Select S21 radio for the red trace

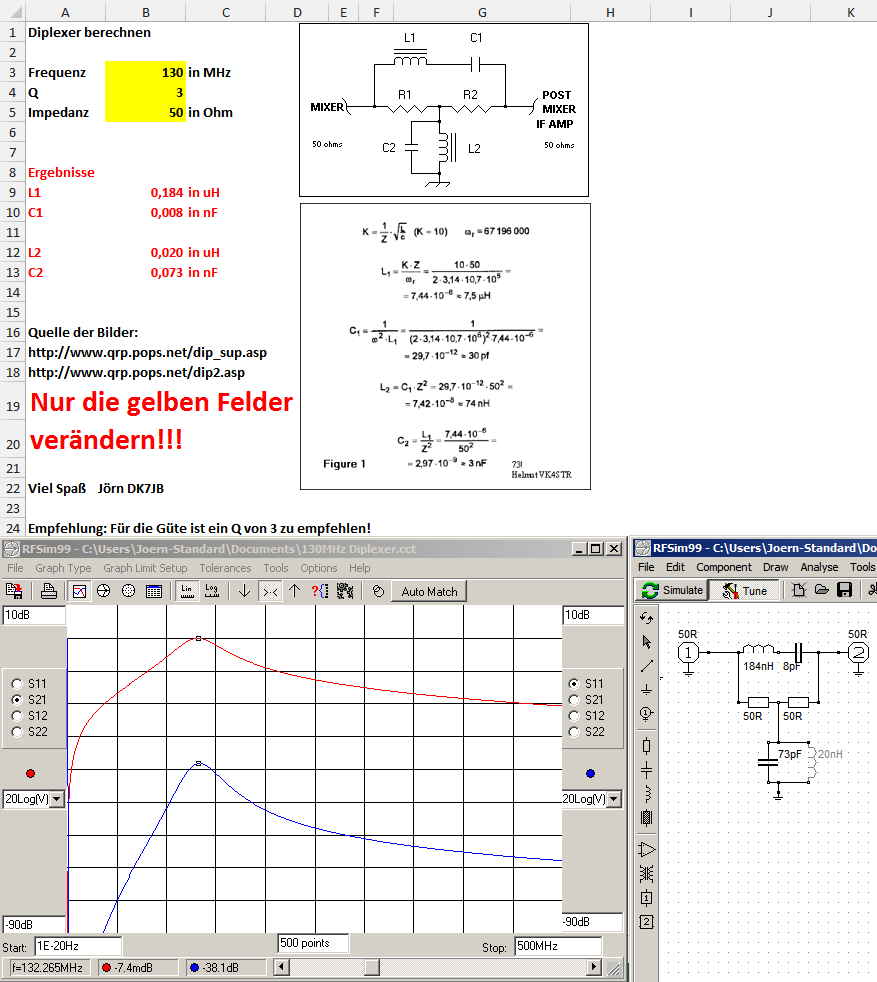tap(17, 700)
